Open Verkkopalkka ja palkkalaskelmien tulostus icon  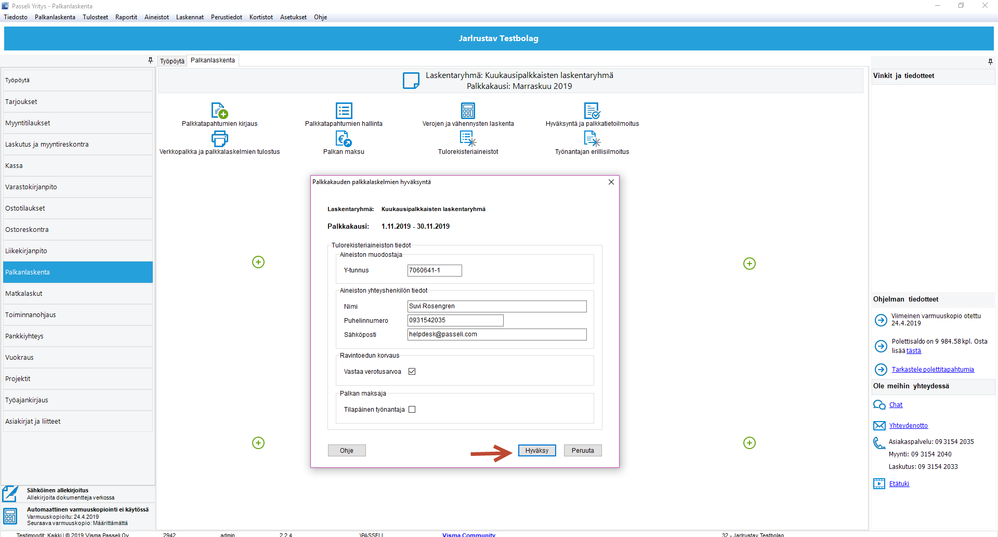(220, 139)
